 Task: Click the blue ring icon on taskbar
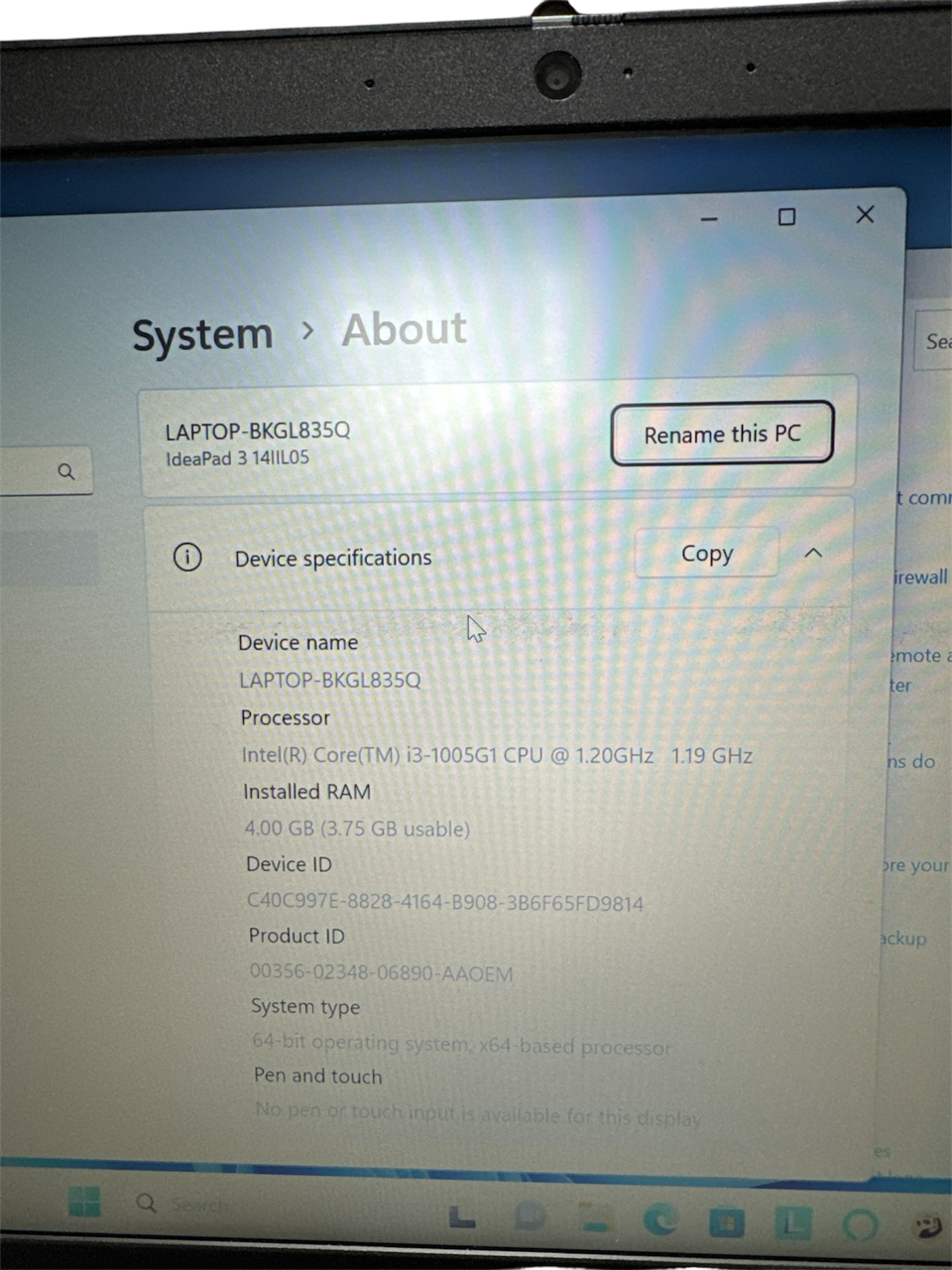point(860,1225)
